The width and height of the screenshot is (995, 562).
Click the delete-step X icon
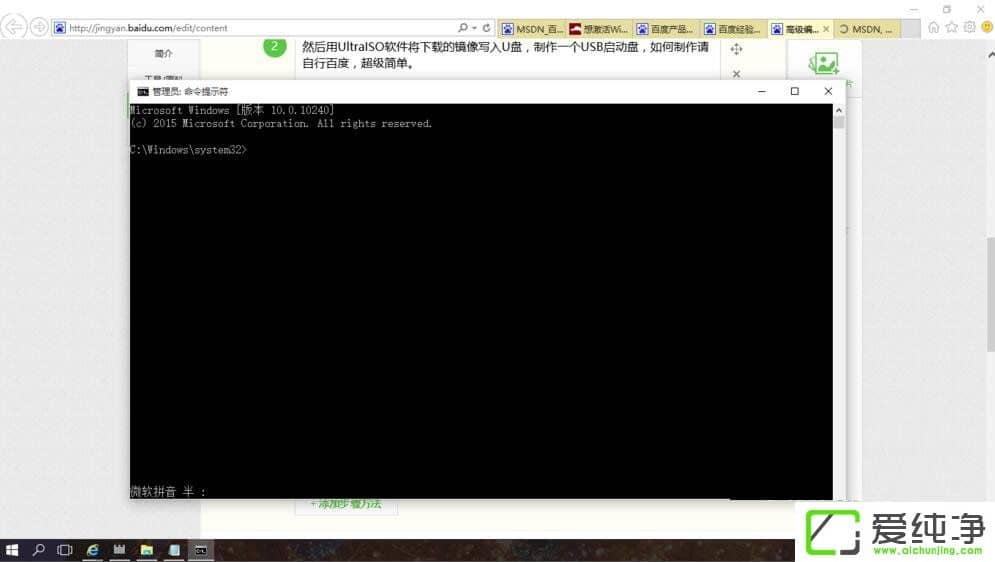(x=736, y=74)
